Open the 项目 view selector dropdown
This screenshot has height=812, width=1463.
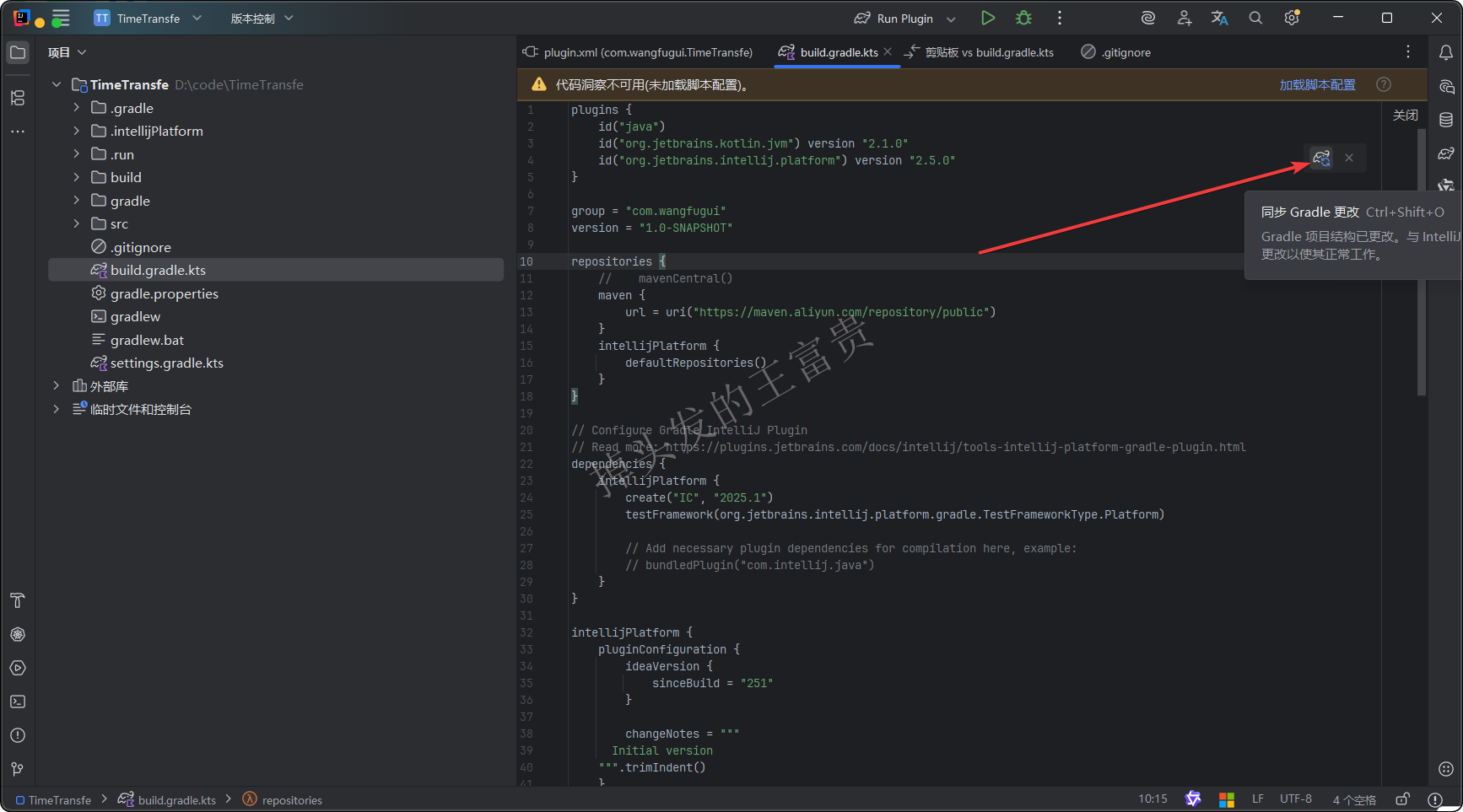click(67, 52)
